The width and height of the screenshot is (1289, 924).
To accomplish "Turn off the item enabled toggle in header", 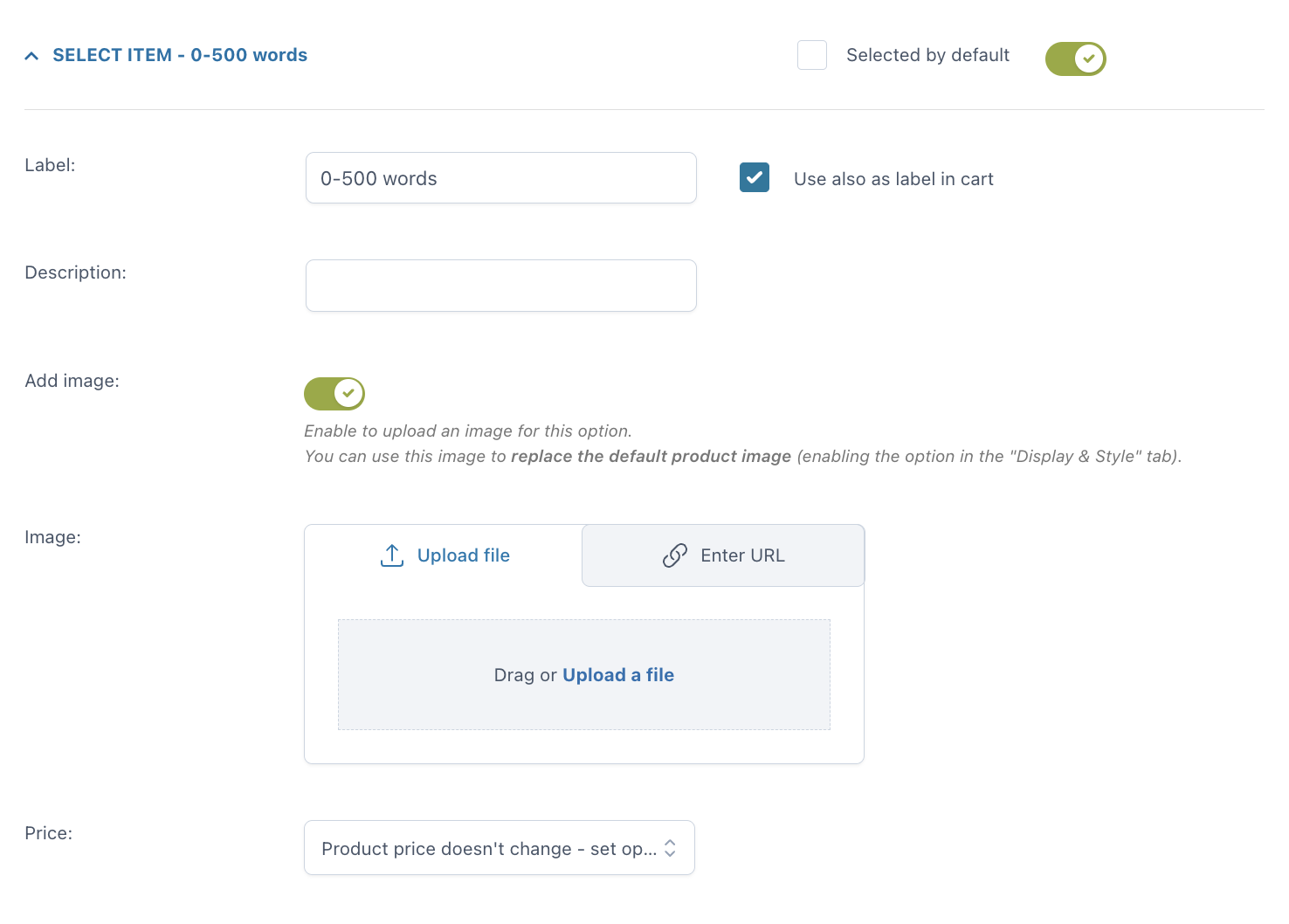I will pyautogui.click(x=1076, y=59).
